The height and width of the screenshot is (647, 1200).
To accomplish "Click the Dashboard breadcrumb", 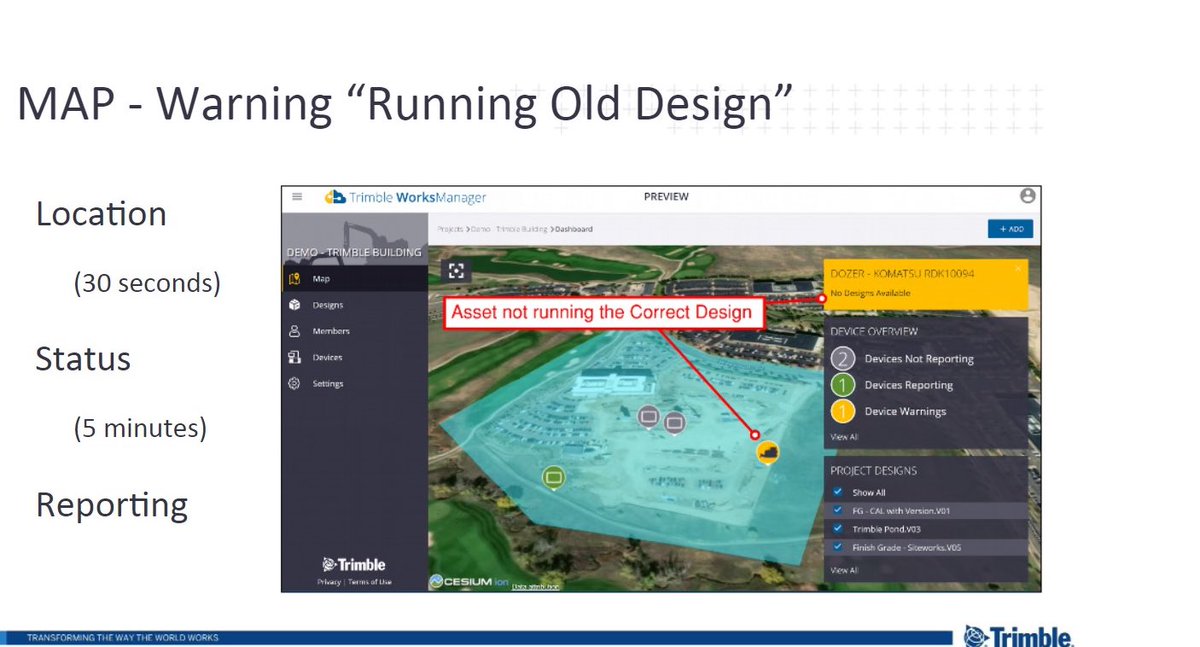I will (x=573, y=229).
